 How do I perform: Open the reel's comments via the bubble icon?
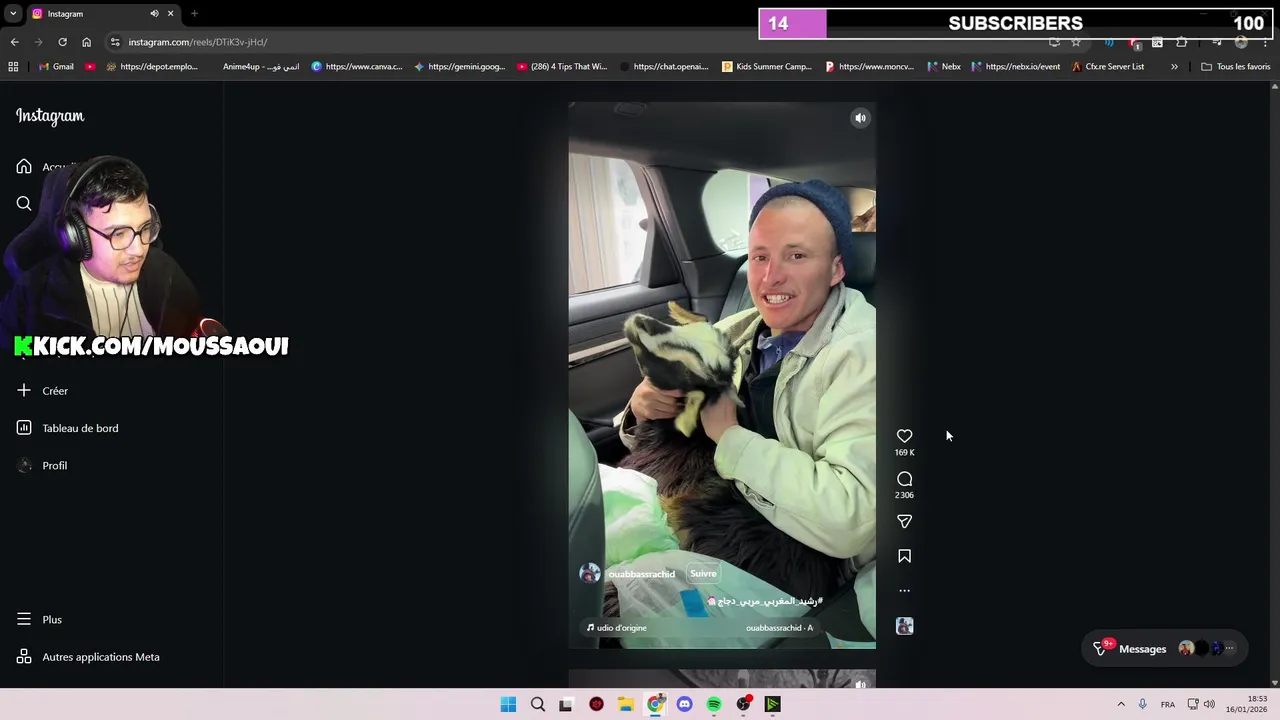[904, 479]
